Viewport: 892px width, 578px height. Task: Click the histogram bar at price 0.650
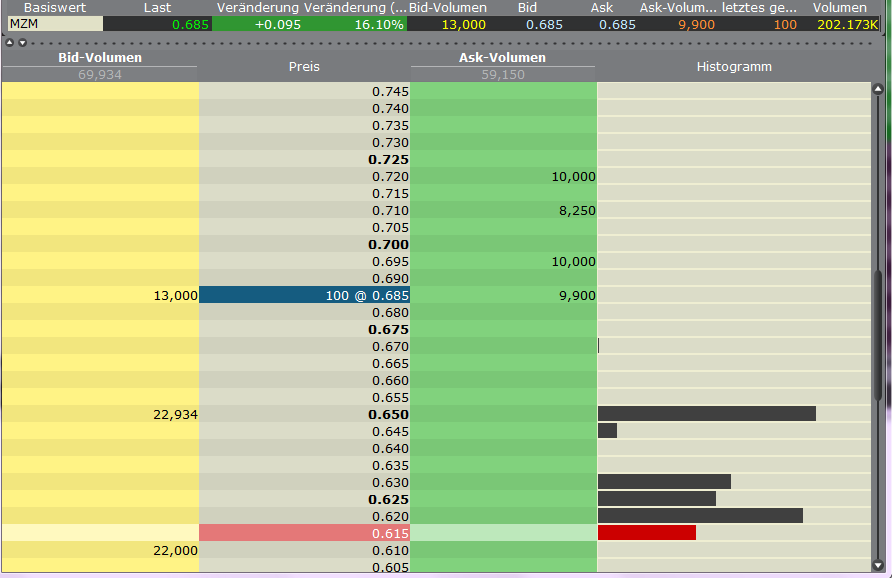[x=706, y=414]
